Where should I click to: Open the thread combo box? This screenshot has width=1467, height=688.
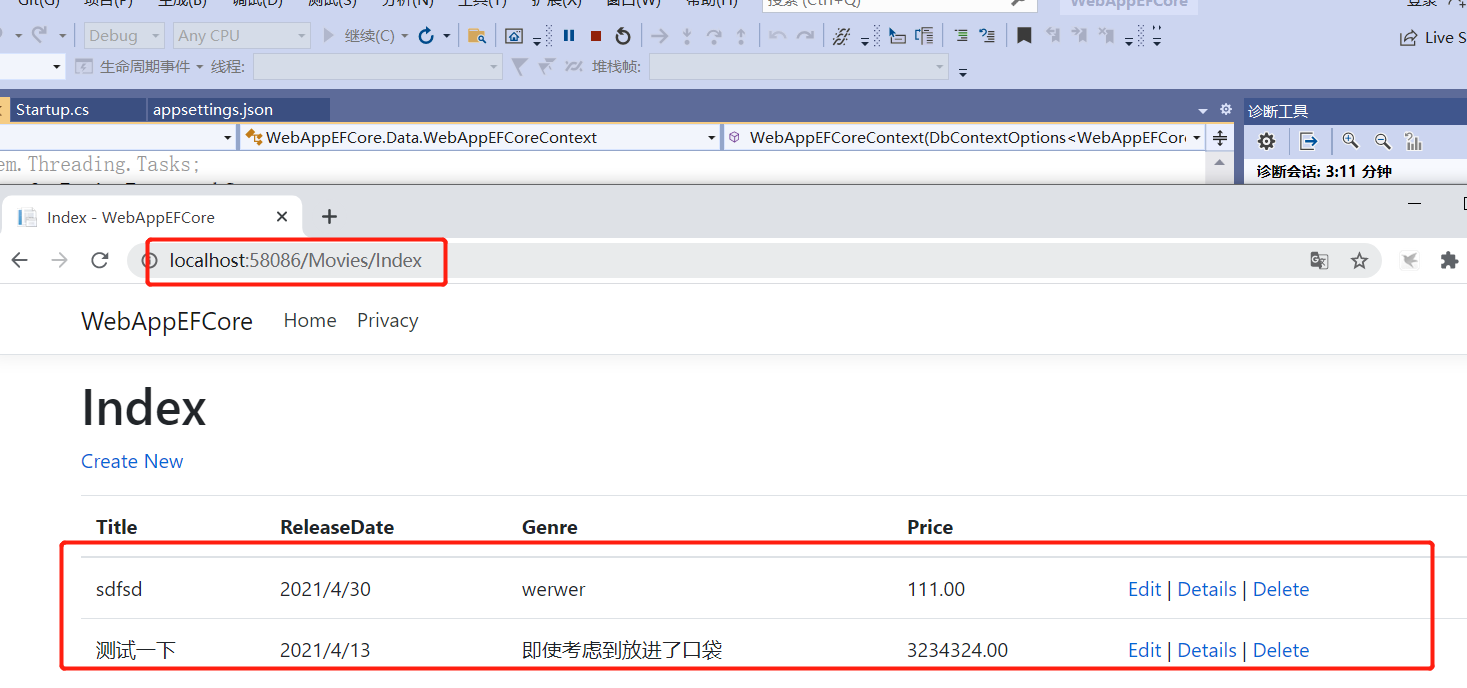tap(377, 67)
